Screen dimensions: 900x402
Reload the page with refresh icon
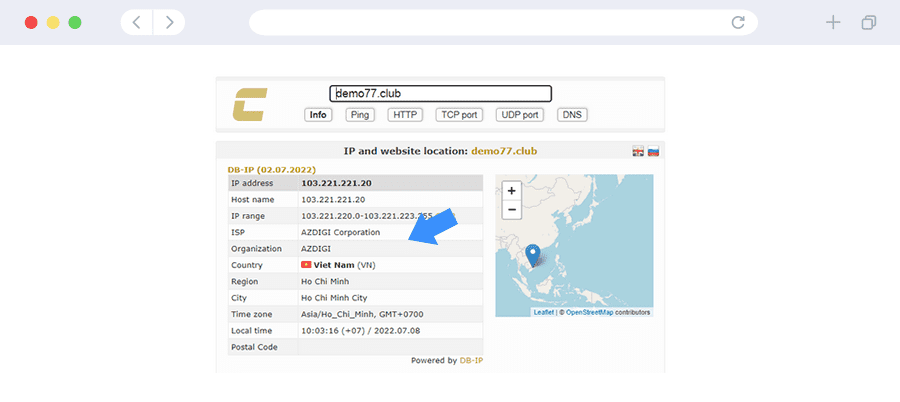(738, 22)
